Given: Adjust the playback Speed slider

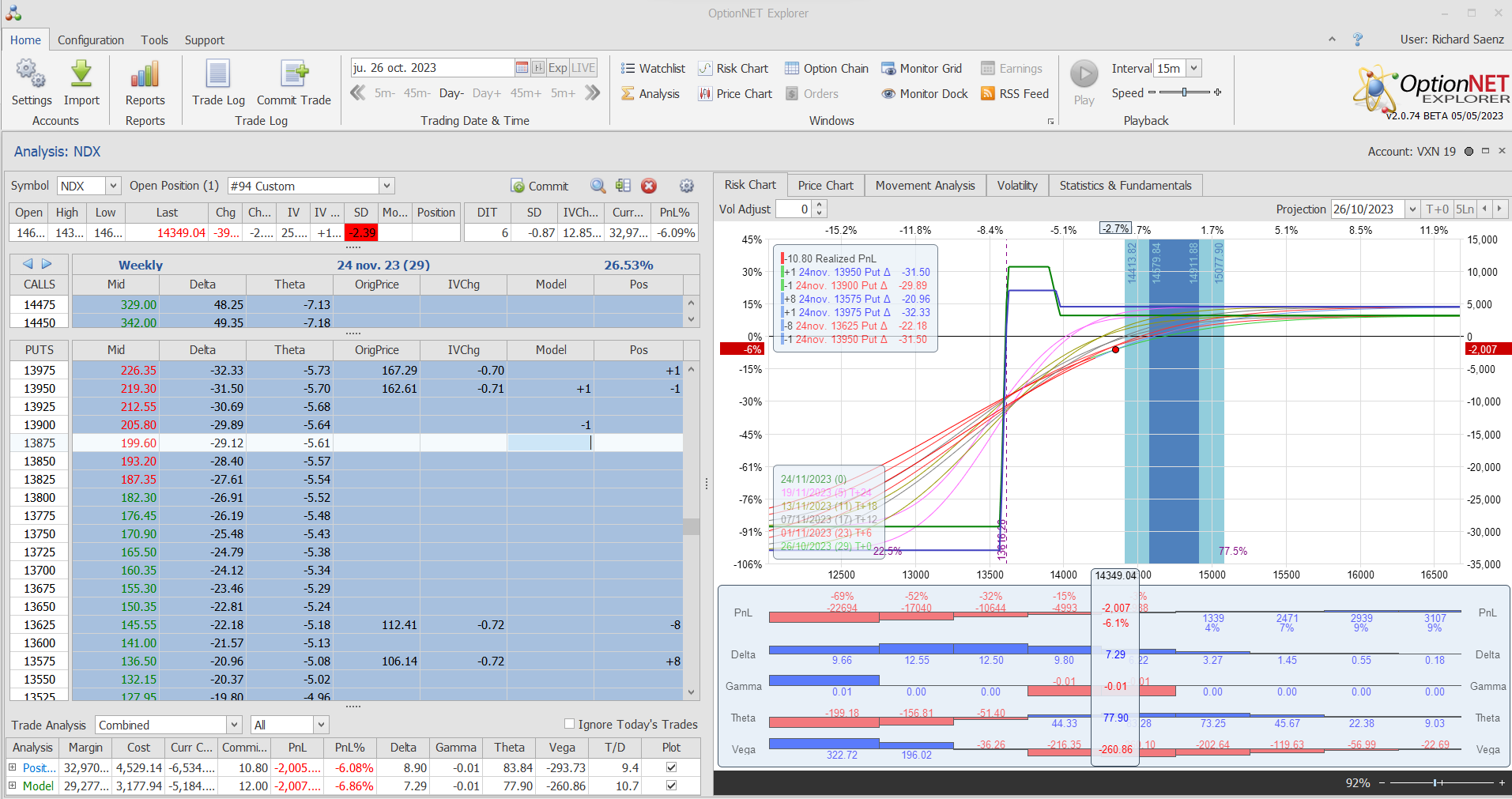Looking at the screenshot, I should [x=1184, y=92].
